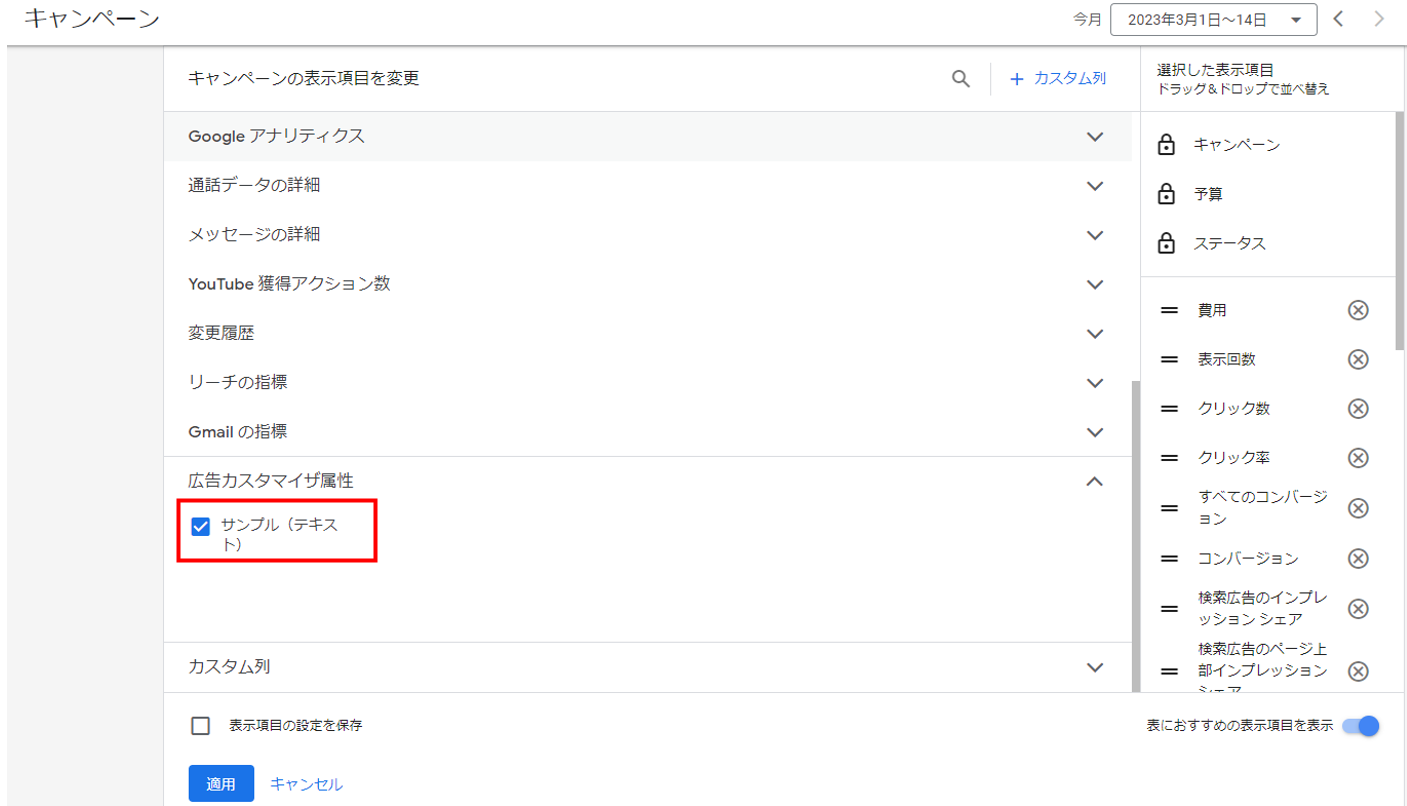Remove 表示回数 column with its X icon

(1358, 359)
